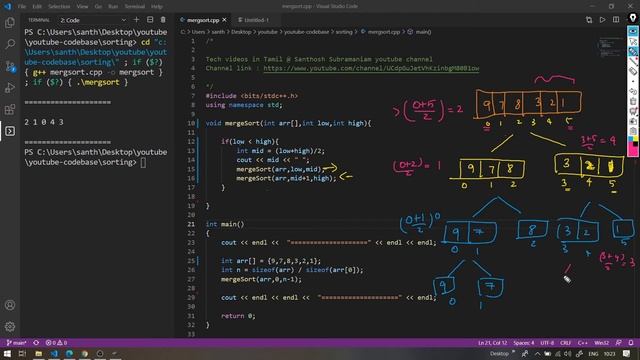Open the Selection menu

pyautogui.click(x=59, y=6)
